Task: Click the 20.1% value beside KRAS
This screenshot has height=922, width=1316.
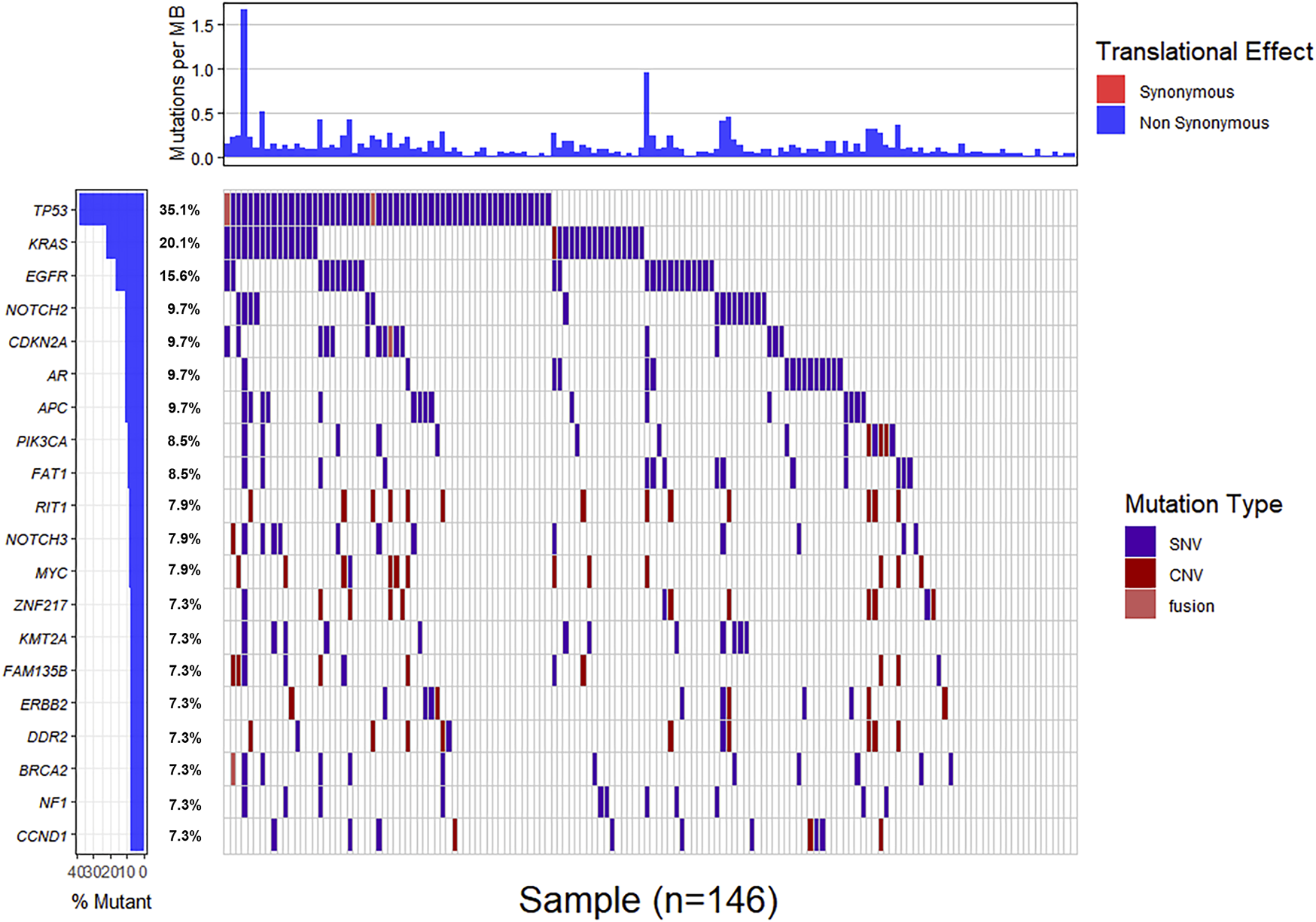Action: pos(179,243)
